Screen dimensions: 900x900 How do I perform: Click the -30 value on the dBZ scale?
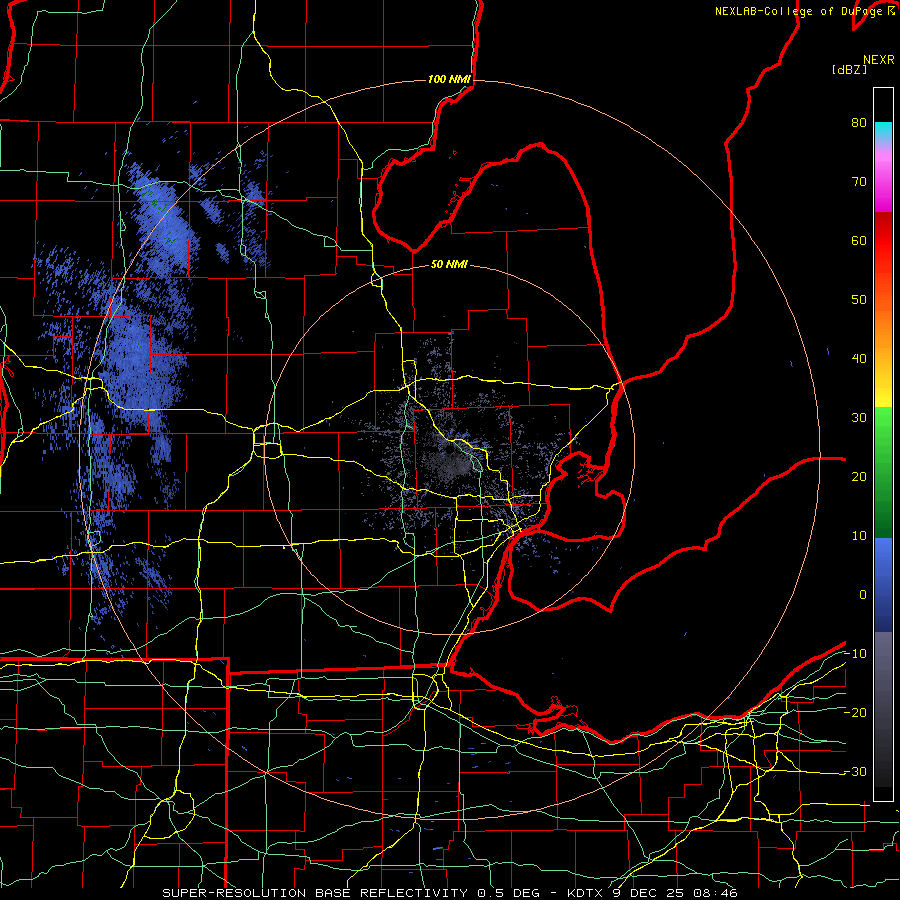click(x=855, y=772)
